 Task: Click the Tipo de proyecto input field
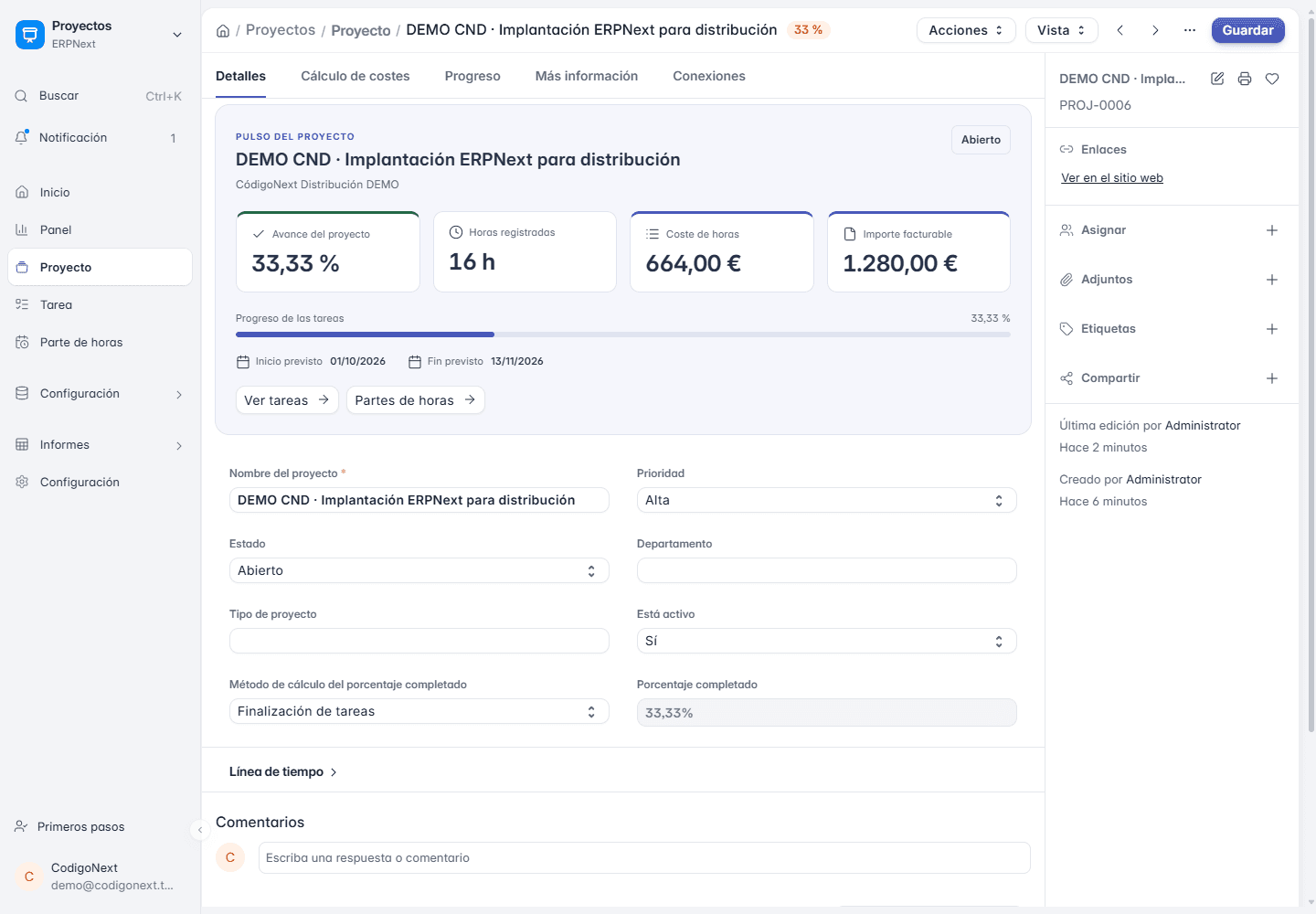tap(419, 641)
